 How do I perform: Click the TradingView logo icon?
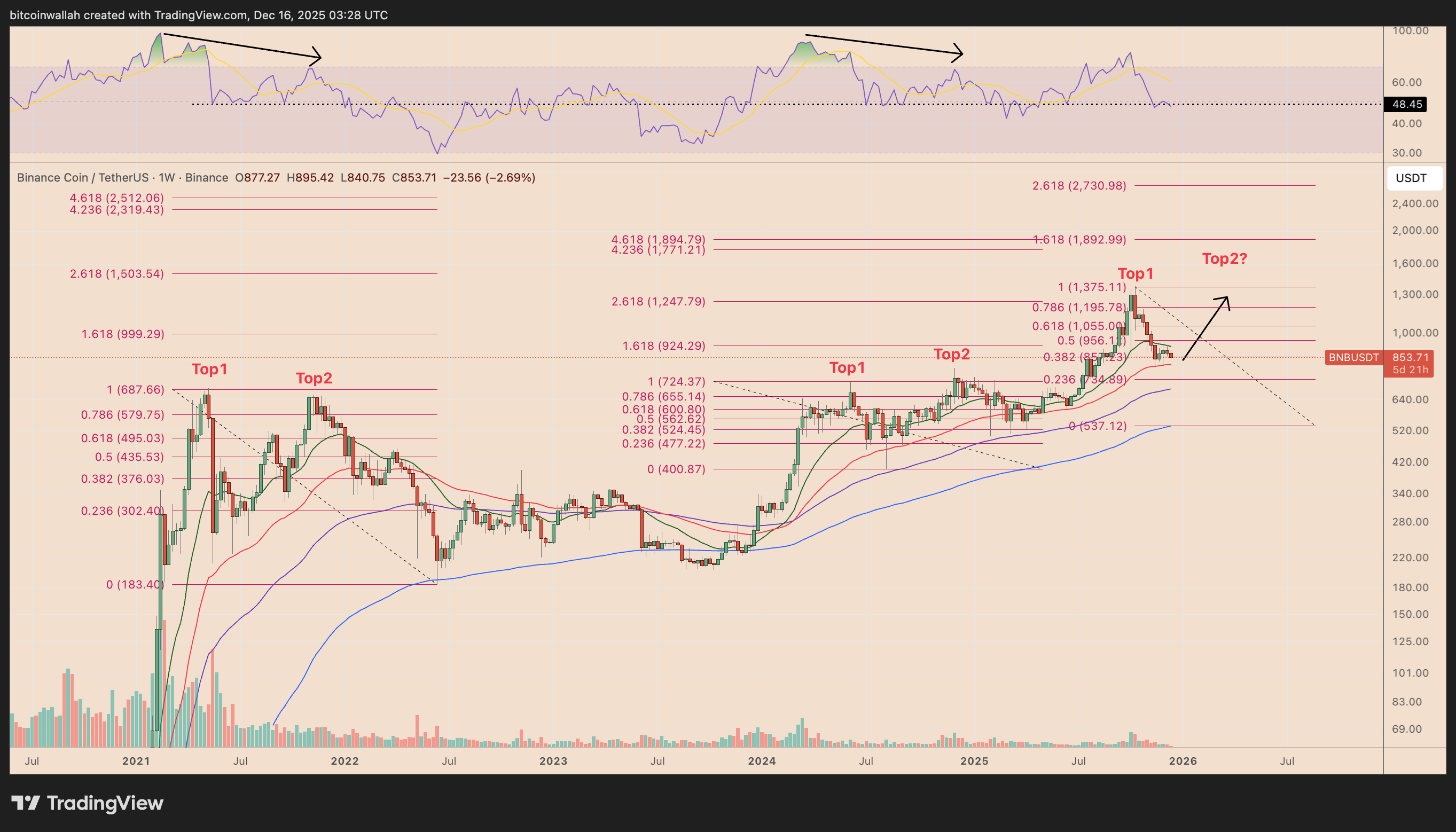click(26, 803)
